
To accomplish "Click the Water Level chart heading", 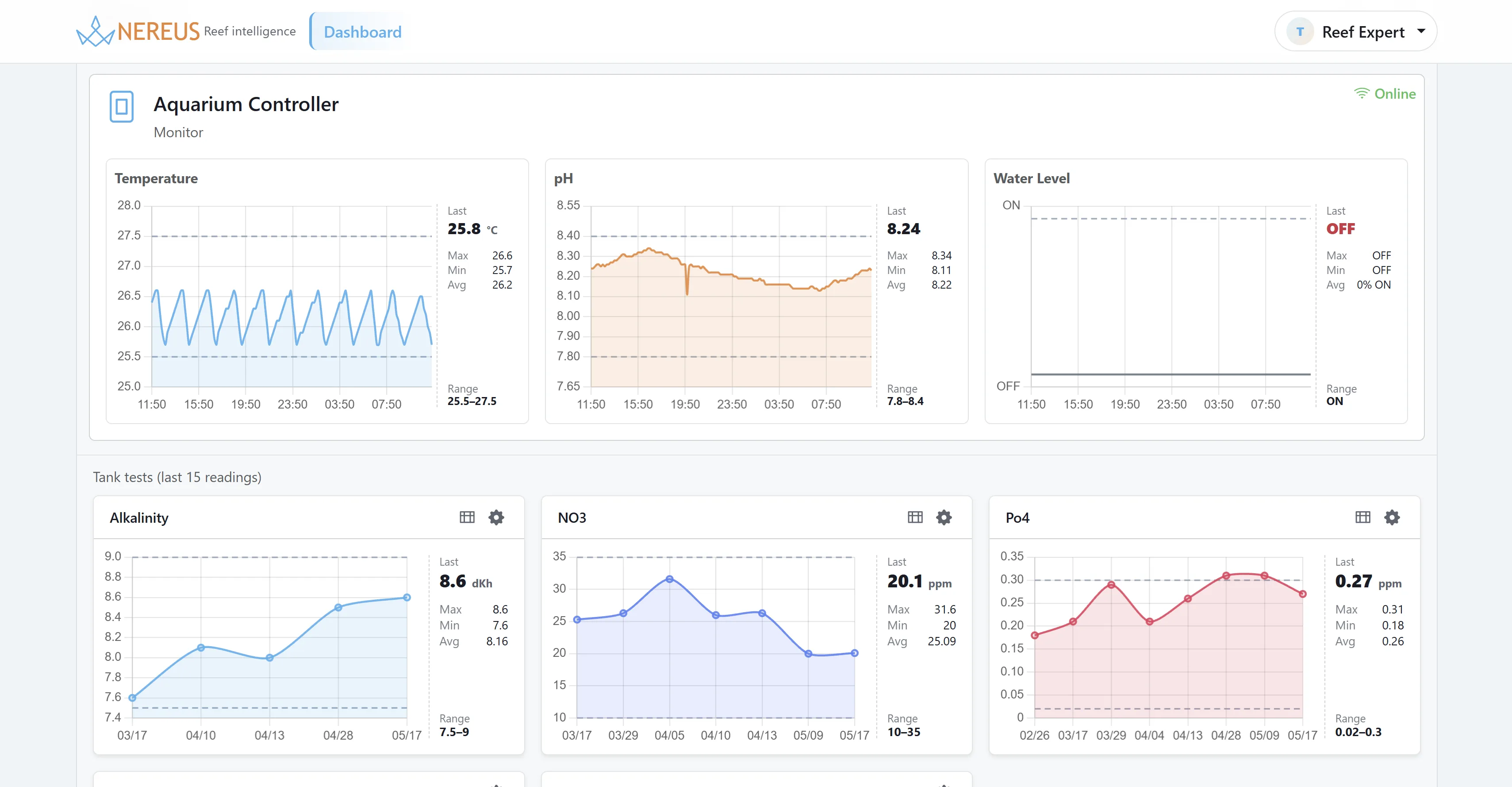I will (x=1031, y=178).
